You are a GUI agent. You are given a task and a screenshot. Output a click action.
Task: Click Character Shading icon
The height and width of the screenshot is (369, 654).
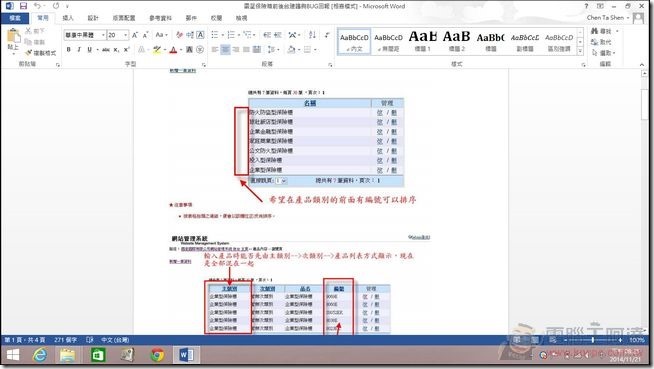[189, 50]
